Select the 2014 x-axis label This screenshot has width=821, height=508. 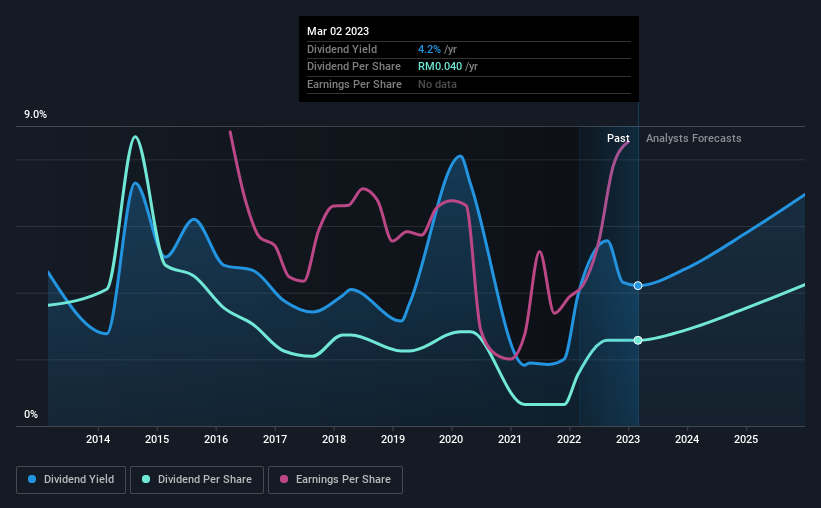point(98,439)
